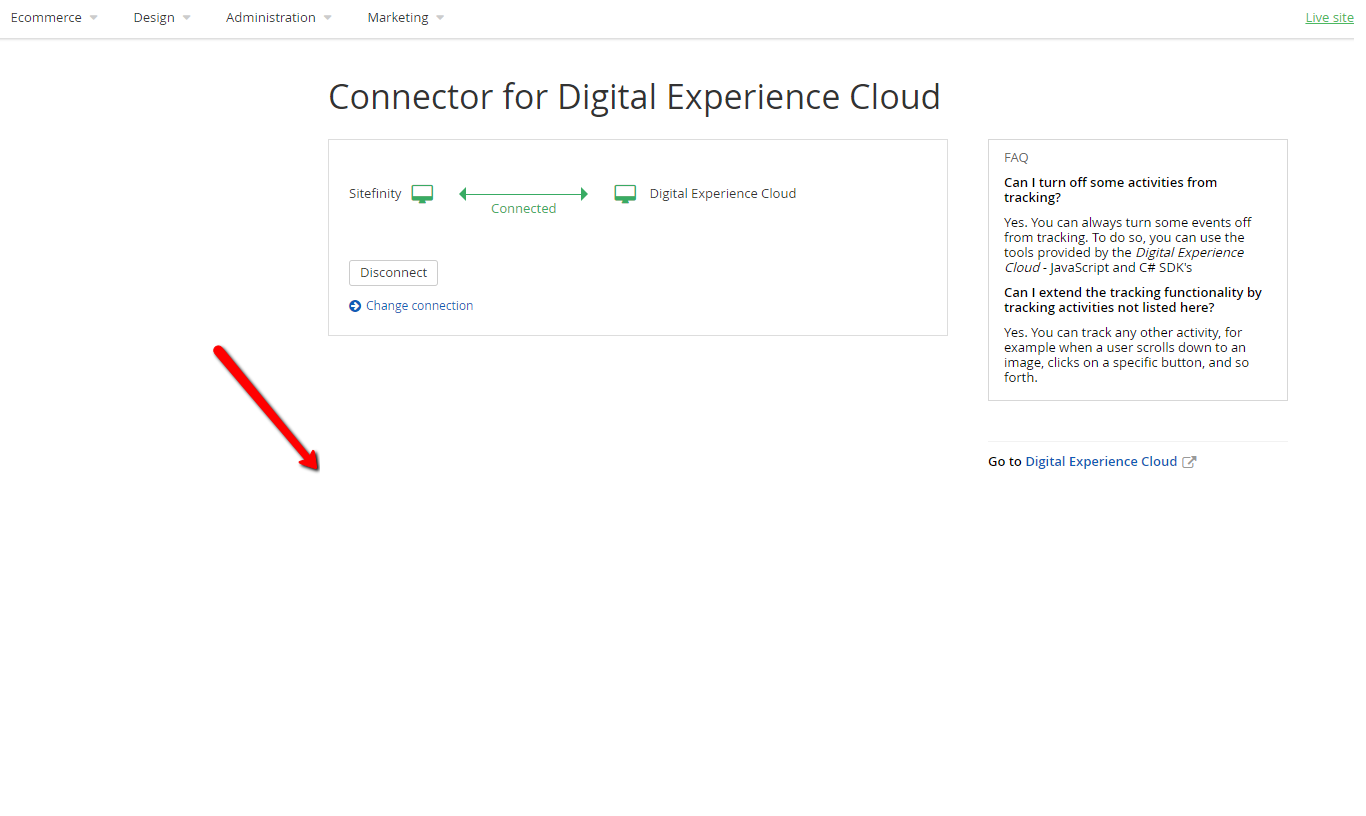Click the arrow icon beside Change connection

click(355, 306)
